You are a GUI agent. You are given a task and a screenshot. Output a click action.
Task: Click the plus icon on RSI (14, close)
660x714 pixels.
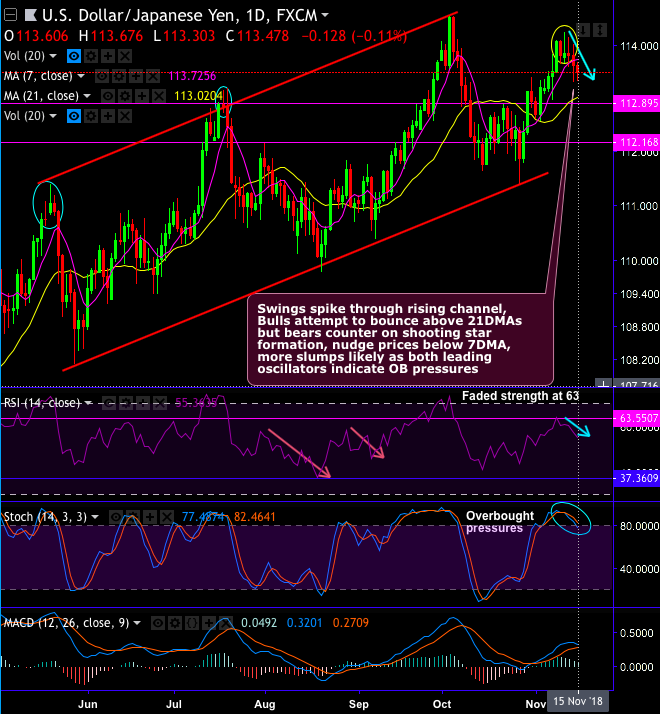pos(143,403)
